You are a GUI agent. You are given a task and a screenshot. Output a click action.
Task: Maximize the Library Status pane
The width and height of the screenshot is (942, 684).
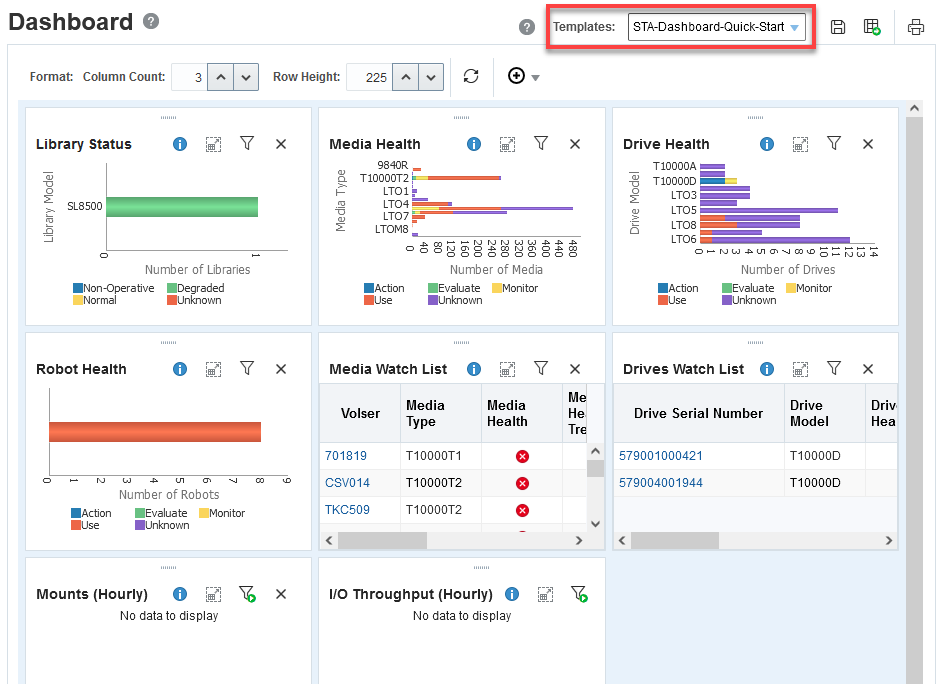(x=213, y=144)
